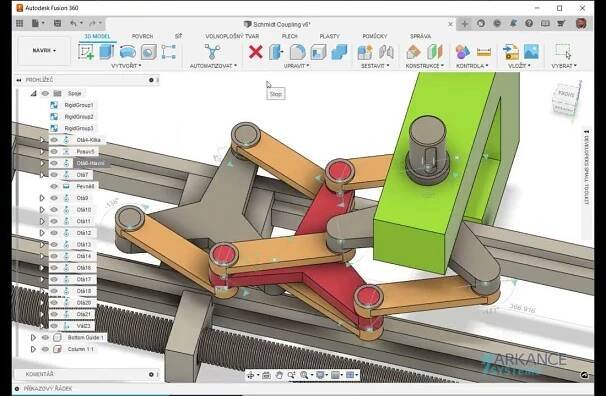Expand the Otá12 joint row
The width and height of the screenshot is (606, 396).
[42, 233]
